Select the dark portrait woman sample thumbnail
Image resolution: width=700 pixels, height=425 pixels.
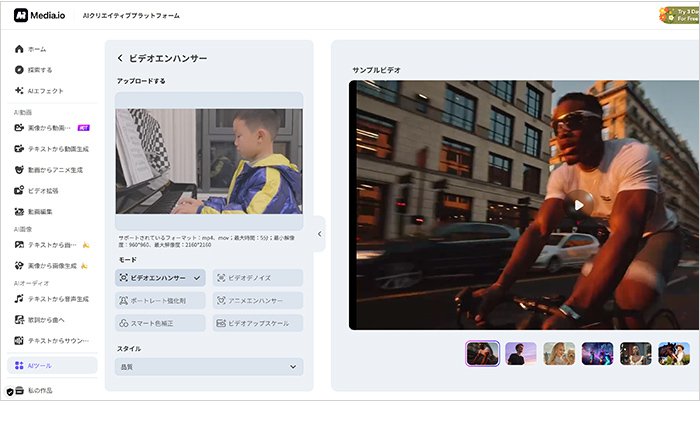(636, 354)
